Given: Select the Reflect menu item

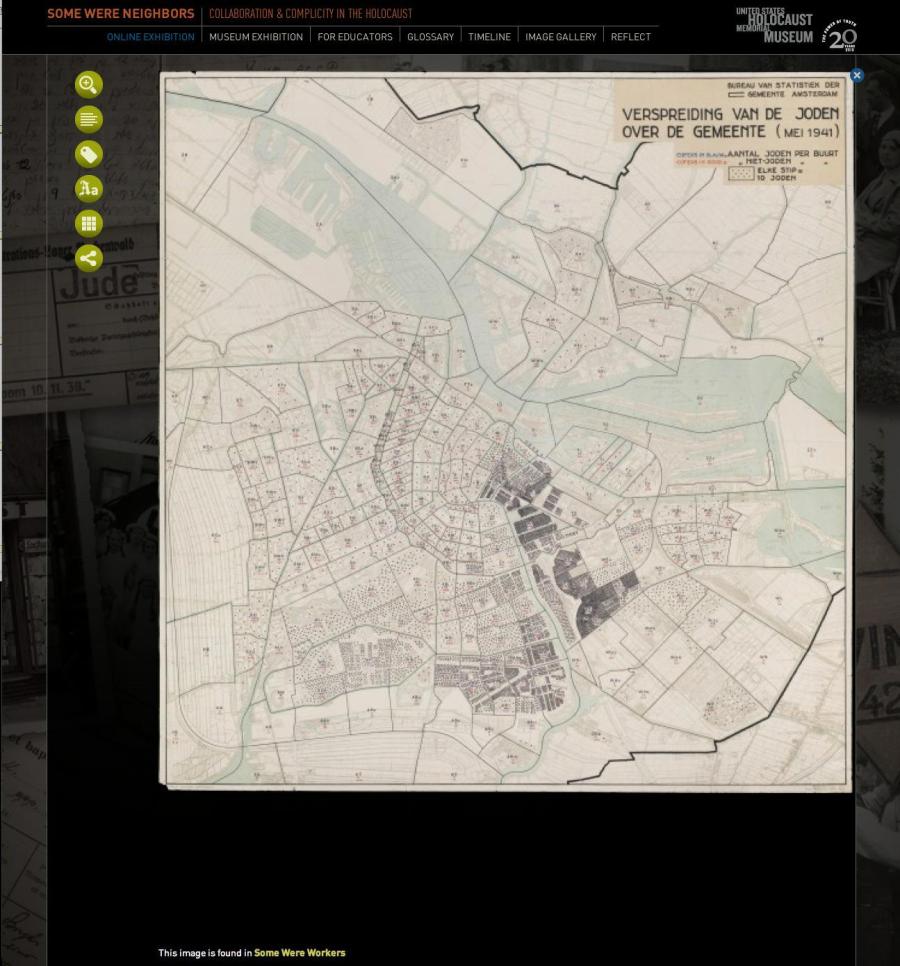Looking at the screenshot, I should tap(630, 37).
